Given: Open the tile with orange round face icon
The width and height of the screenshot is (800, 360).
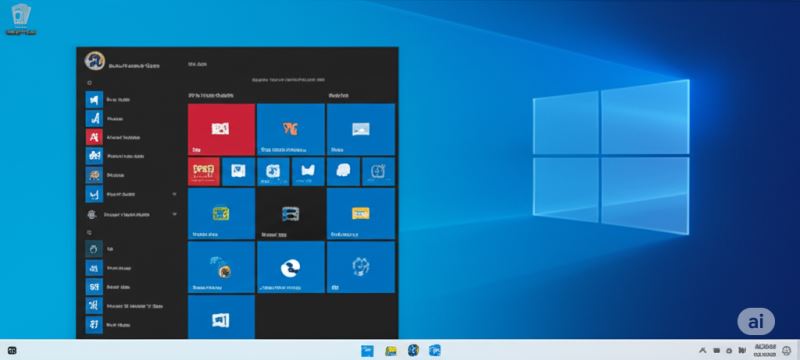Looking at the screenshot, I should [221, 267].
